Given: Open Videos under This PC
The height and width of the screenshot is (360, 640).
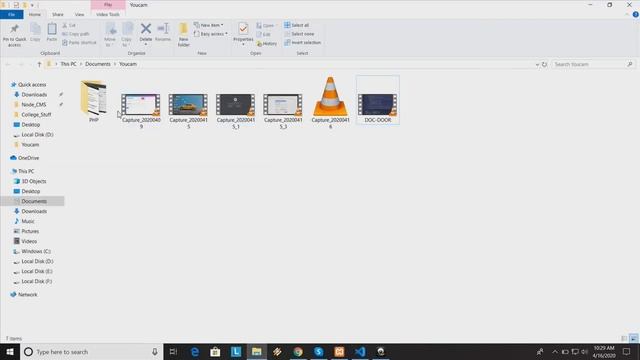Looking at the screenshot, I should (29, 241).
